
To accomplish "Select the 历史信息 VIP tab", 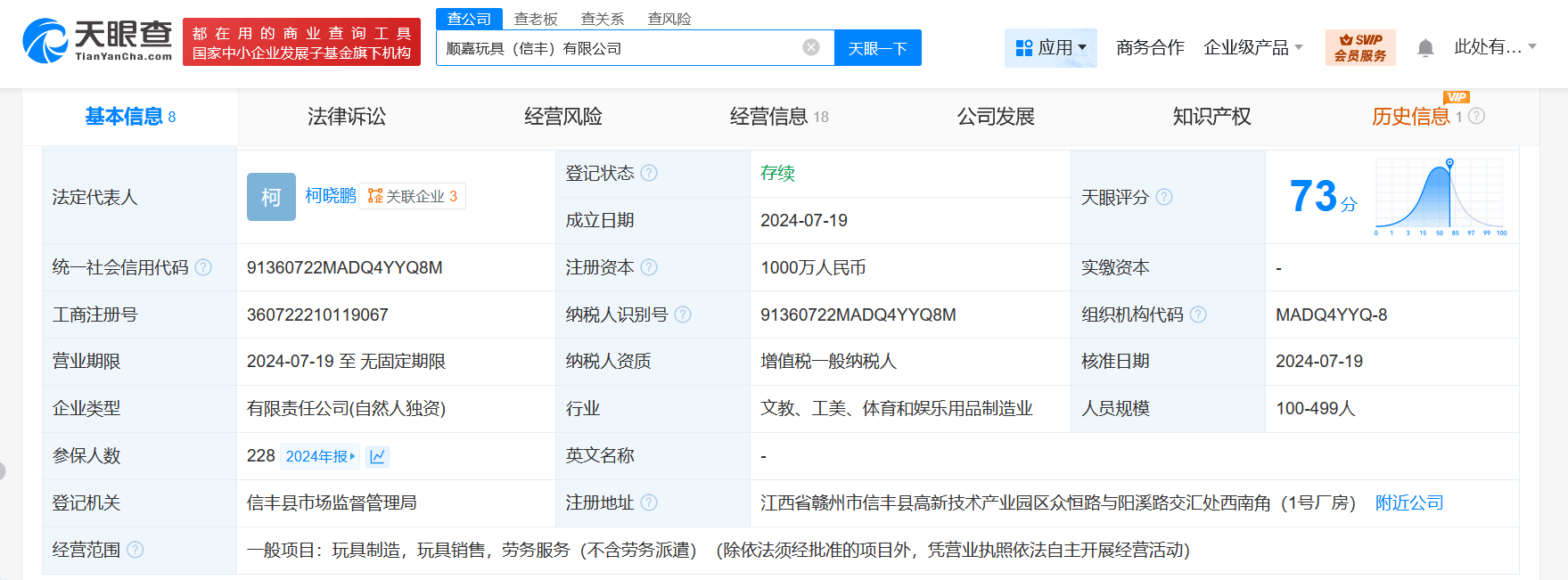I will [1411, 117].
